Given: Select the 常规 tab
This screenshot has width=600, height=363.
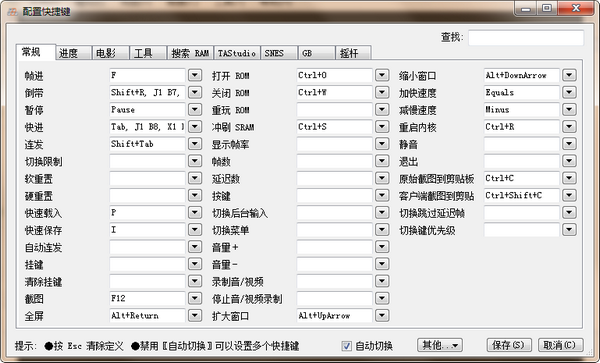Looking at the screenshot, I should (36, 52).
